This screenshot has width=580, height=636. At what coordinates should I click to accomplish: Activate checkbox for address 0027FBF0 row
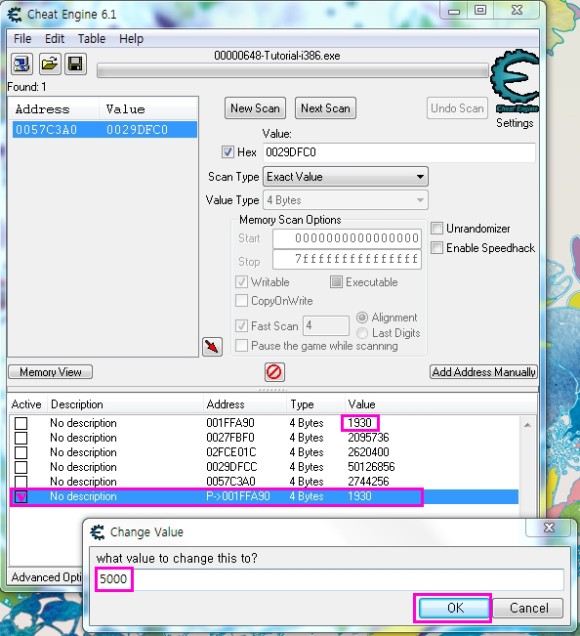21,438
